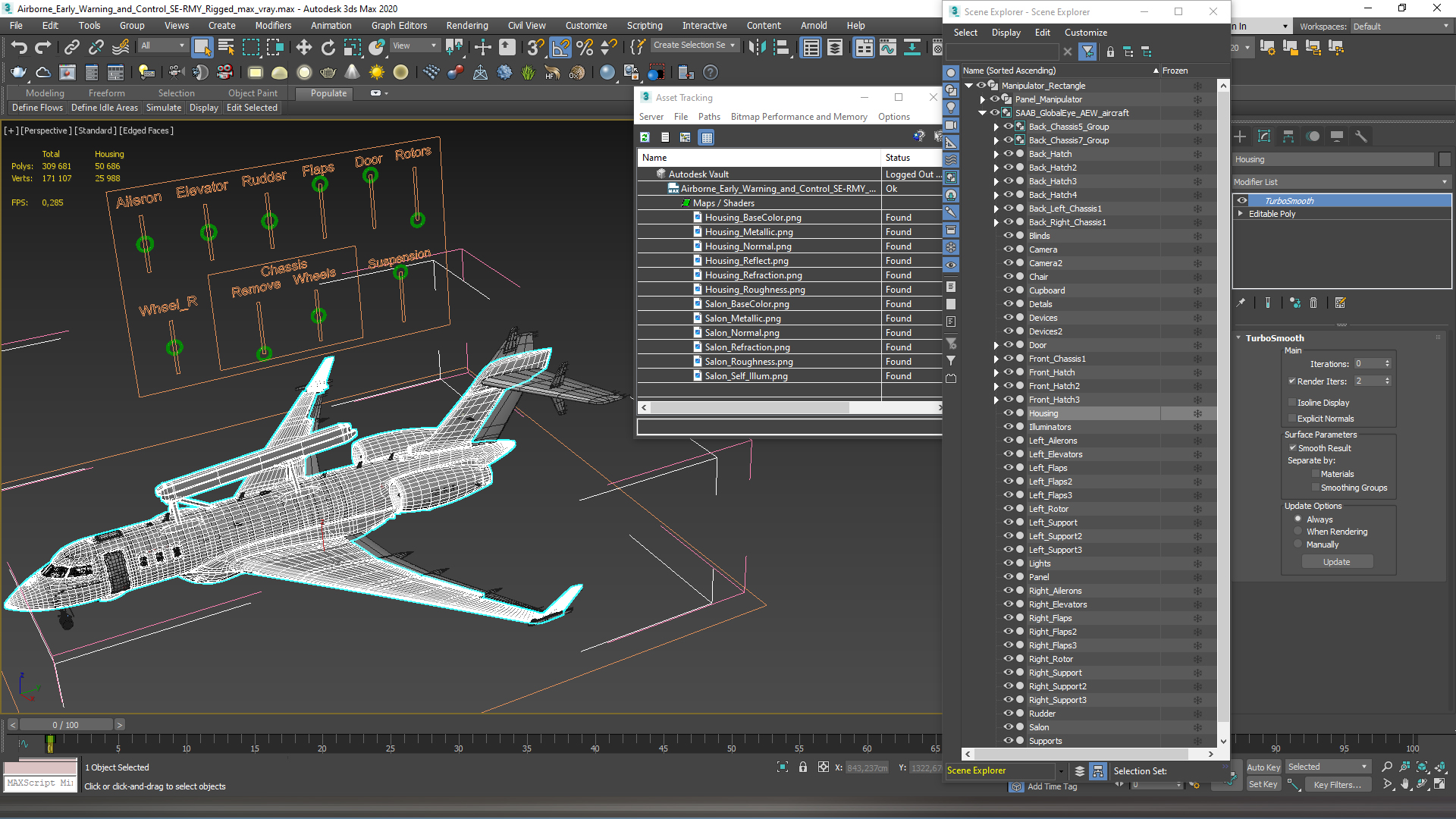Open the Modifier List dropdown

pyautogui.click(x=1341, y=182)
